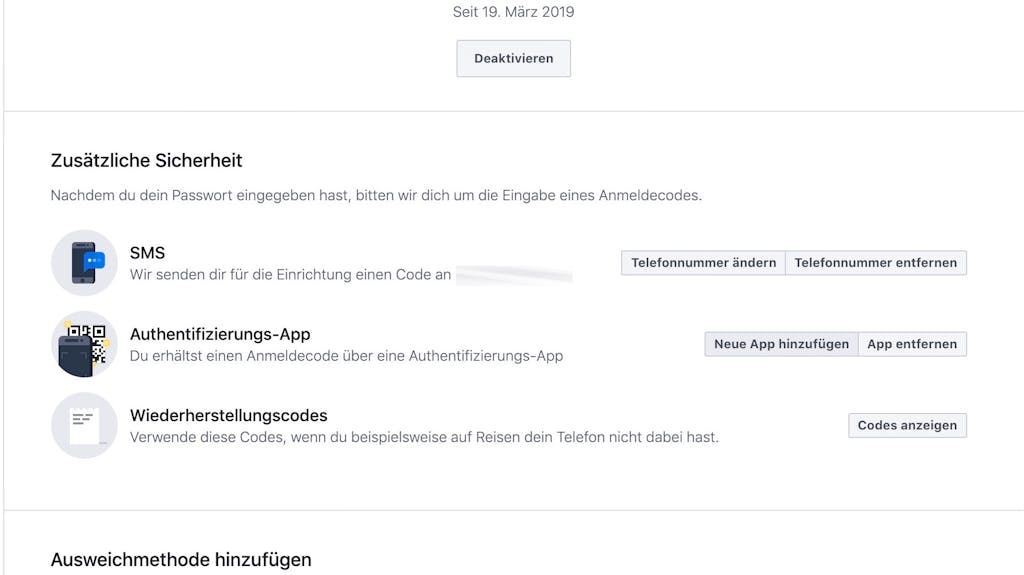The height and width of the screenshot is (575, 1024).
Task: Click the Wiederherstellungscodes title
Action: pyautogui.click(x=229, y=416)
